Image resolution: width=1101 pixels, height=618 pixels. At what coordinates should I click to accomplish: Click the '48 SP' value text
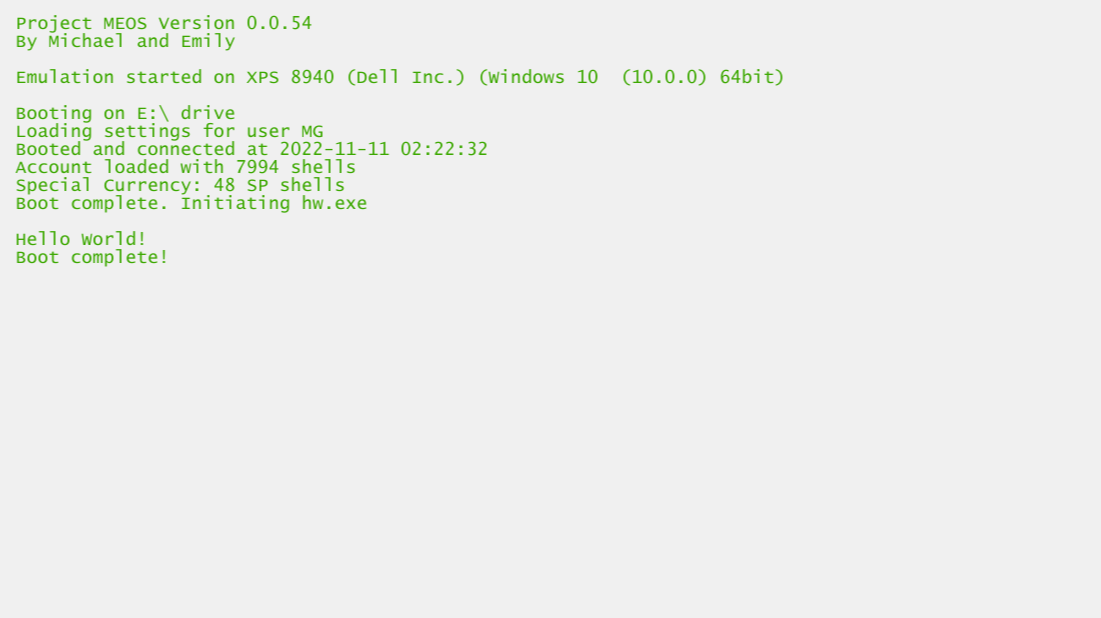(241, 185)
